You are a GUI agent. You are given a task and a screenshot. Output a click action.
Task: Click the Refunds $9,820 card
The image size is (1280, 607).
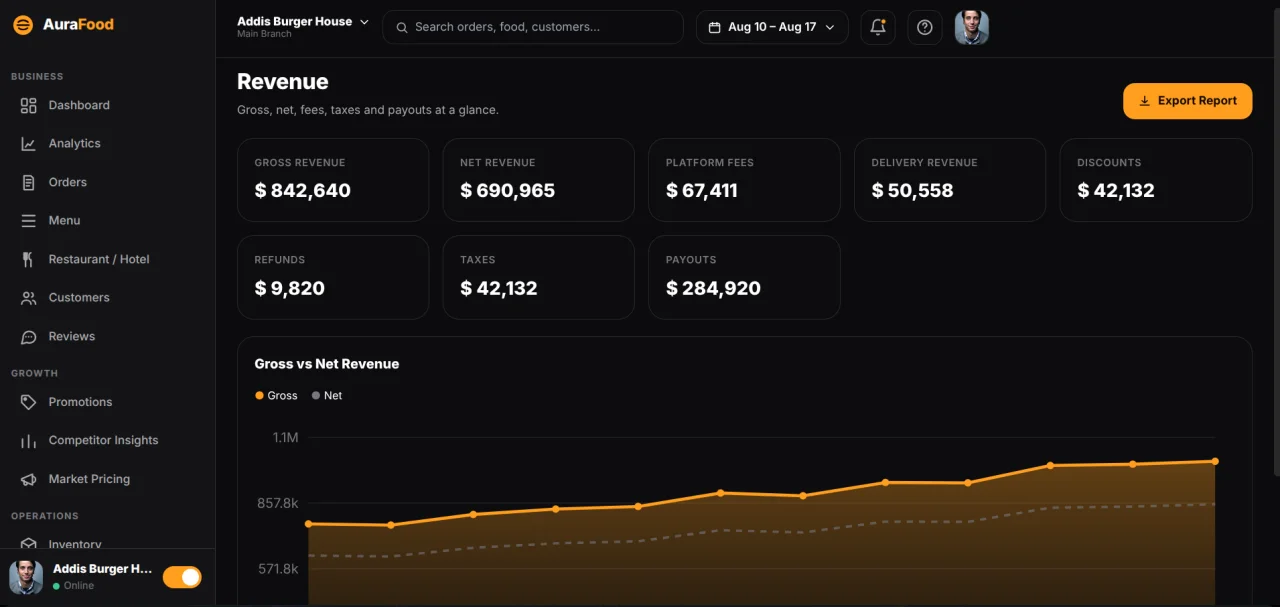click(333, 277)
